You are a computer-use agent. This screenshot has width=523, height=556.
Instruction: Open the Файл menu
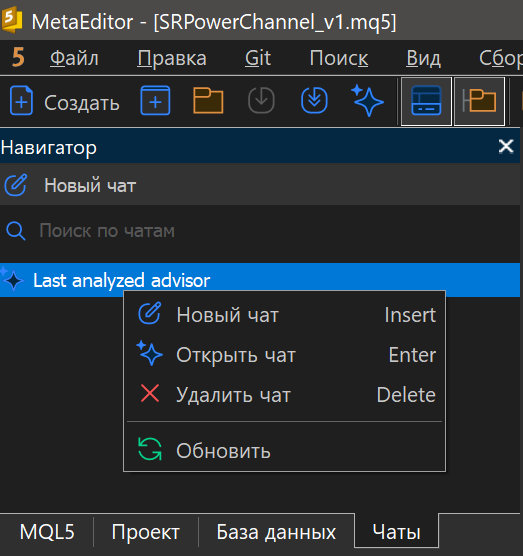(74, 58)
